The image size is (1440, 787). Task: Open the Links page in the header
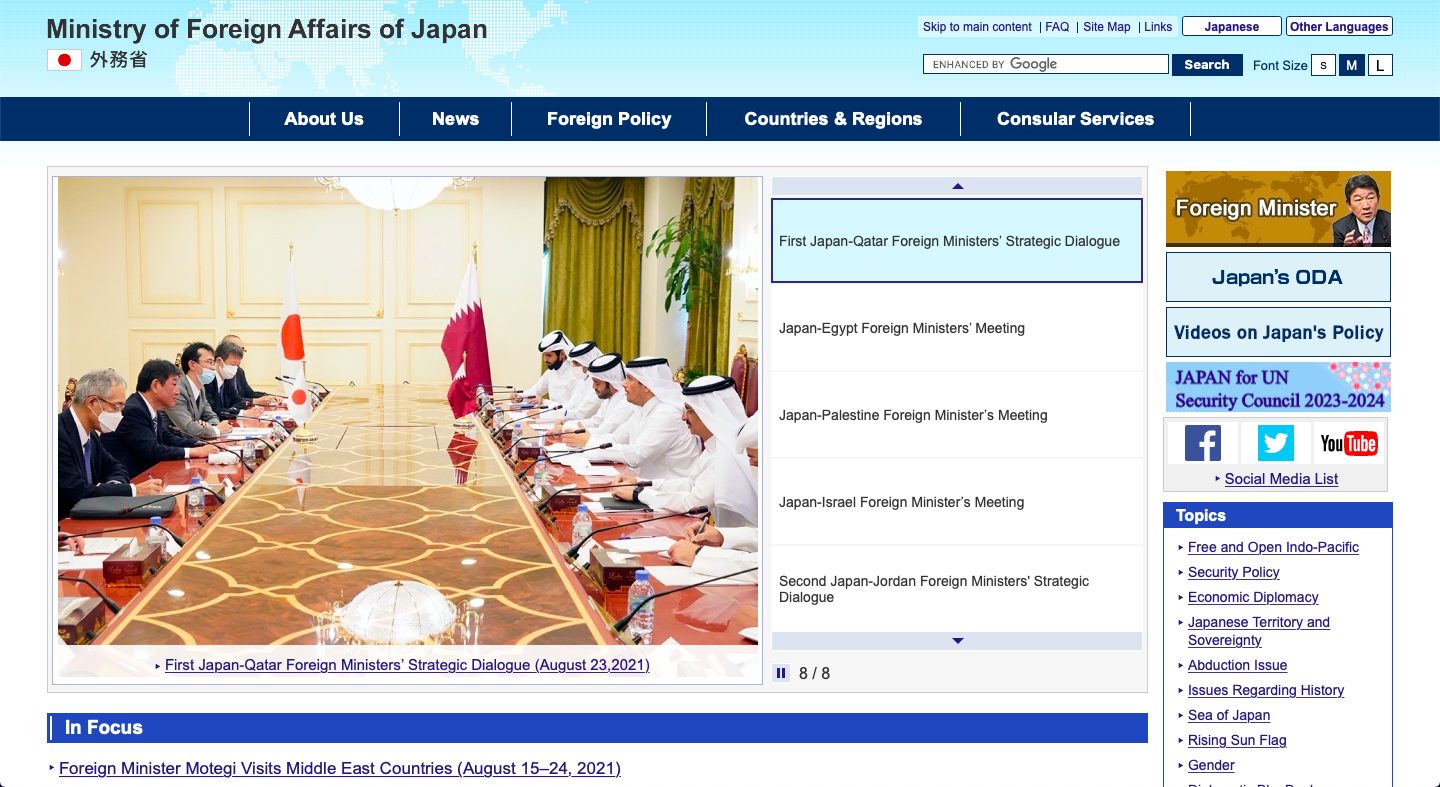[x=1158, y=27]
